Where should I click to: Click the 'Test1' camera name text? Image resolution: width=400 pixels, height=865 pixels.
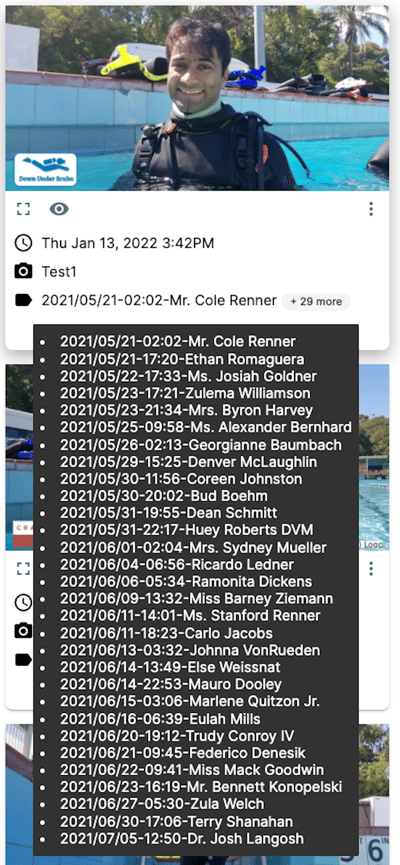[x=59, y=271]
